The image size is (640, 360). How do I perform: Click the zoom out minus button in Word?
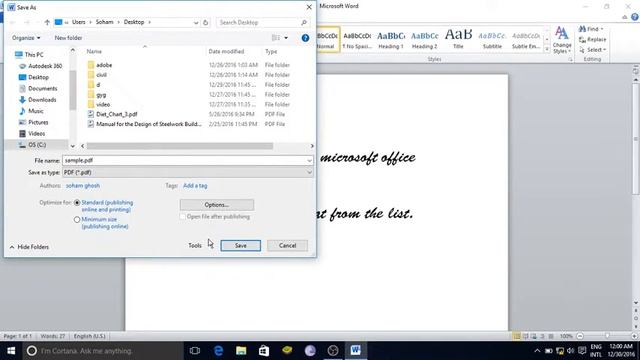point(580,336)
